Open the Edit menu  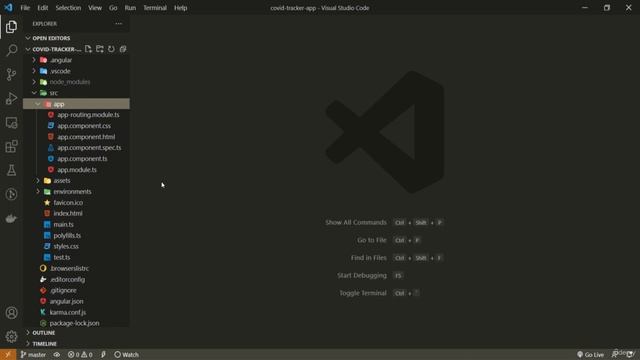(x=42, y=8)
